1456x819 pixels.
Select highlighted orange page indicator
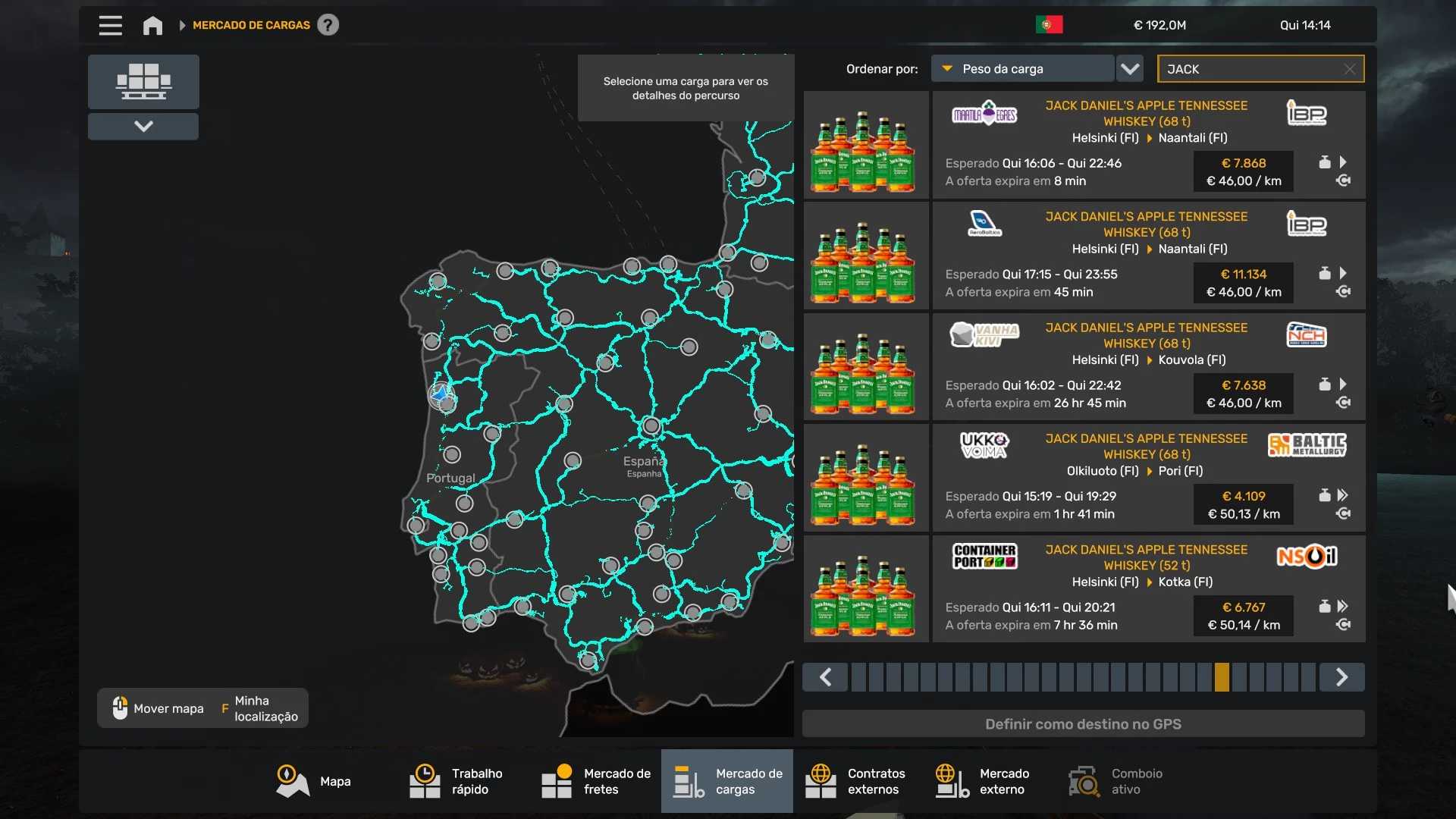[1221, 676]
